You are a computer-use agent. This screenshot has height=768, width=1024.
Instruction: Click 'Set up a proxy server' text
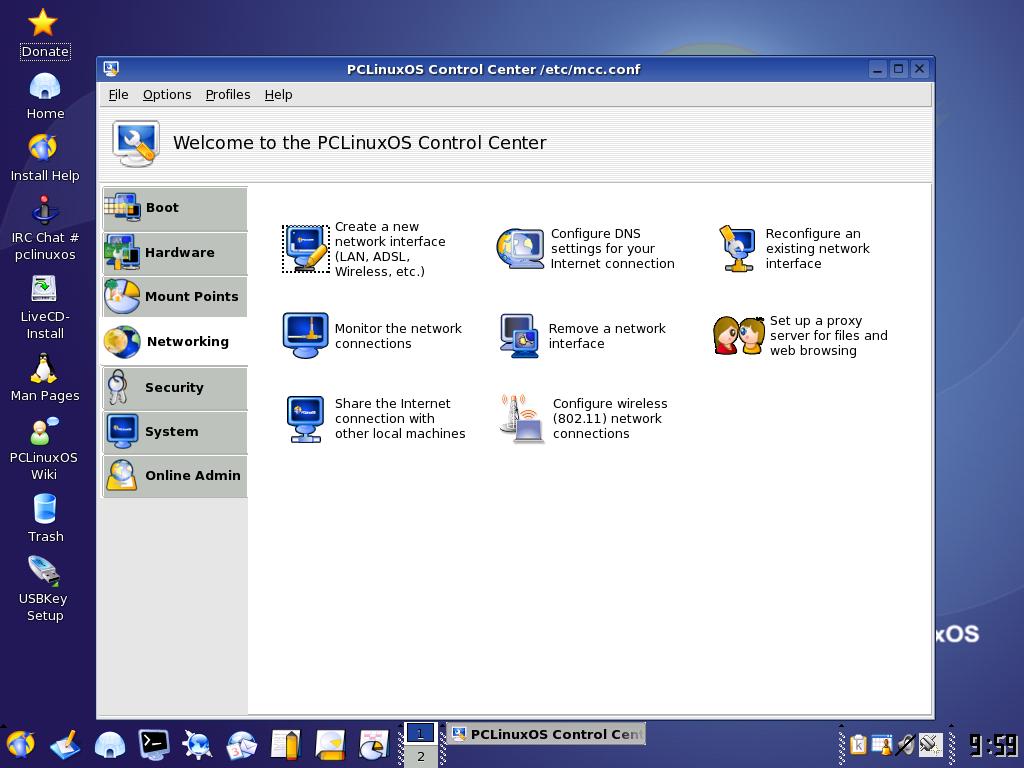point(829,336)
